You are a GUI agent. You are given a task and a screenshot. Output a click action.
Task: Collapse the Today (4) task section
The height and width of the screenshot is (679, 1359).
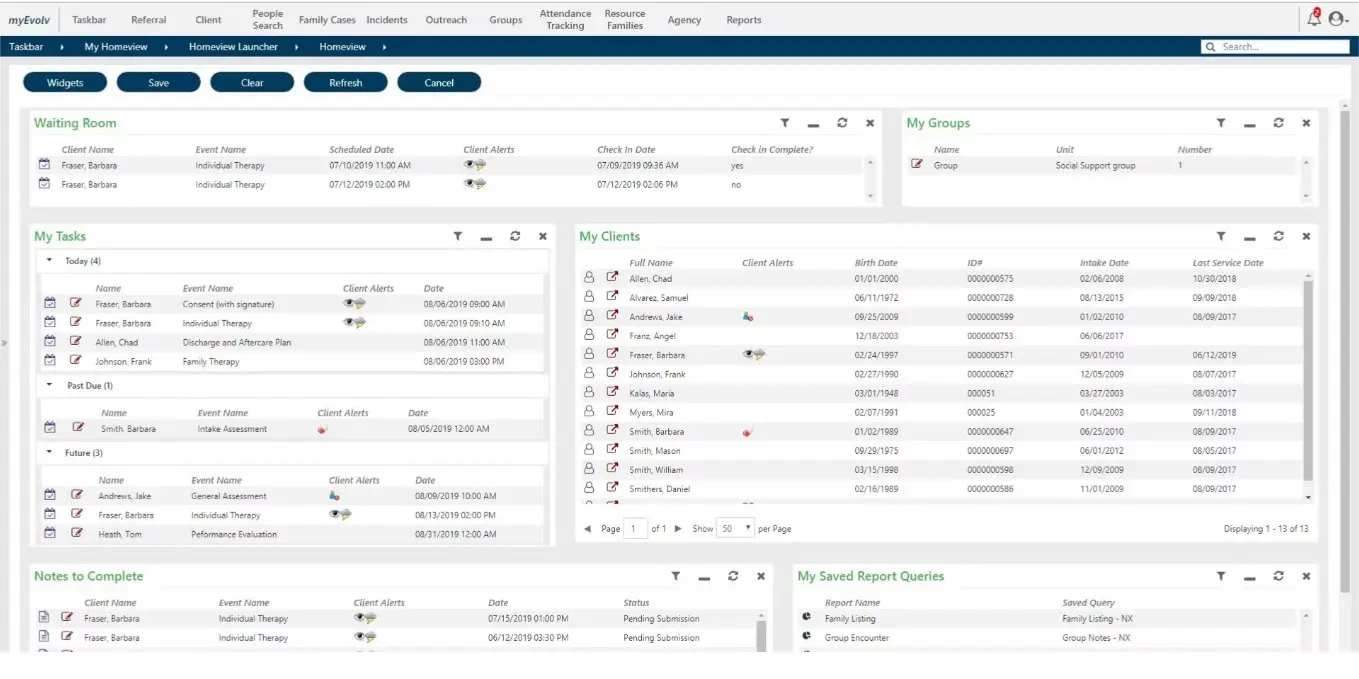coord(49,259)
